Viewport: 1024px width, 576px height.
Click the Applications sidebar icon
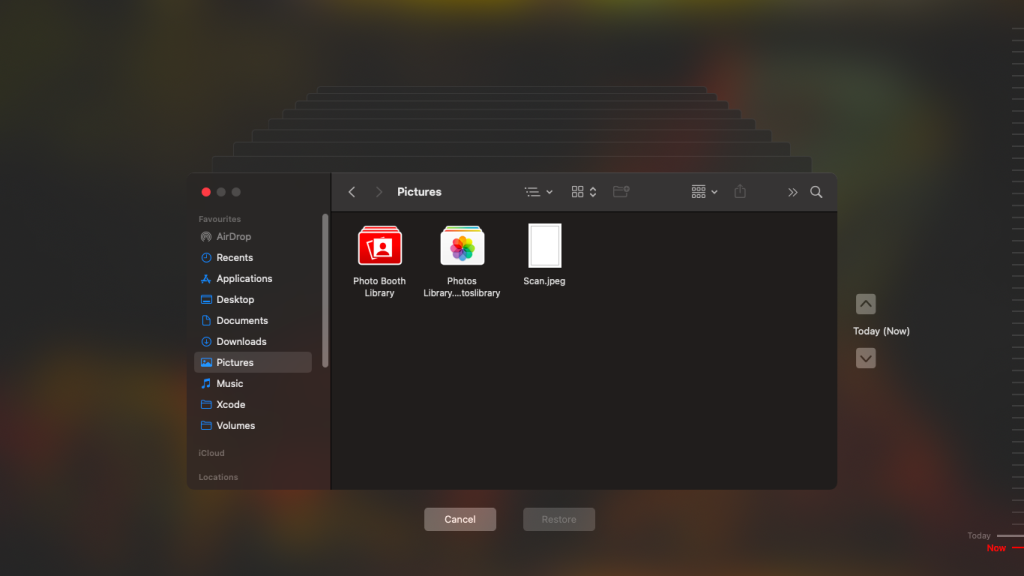tap(206, 279)
